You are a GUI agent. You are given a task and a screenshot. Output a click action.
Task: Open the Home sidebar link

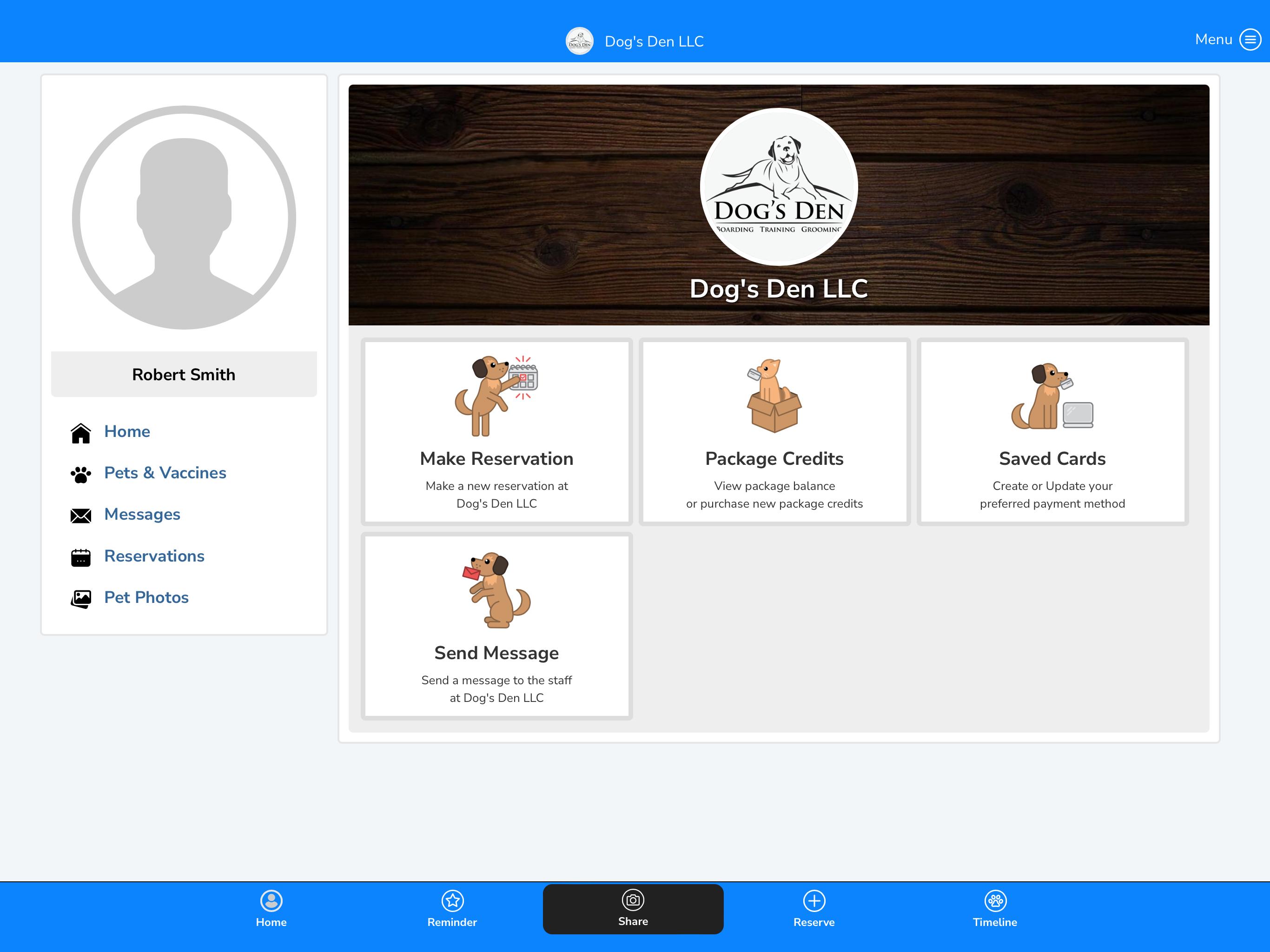tap(127, 431)
